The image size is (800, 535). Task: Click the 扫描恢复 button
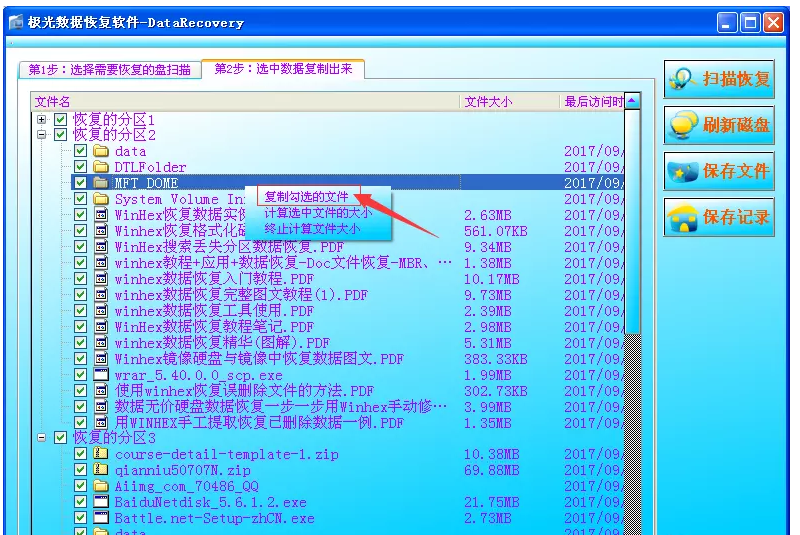point(719,79)
